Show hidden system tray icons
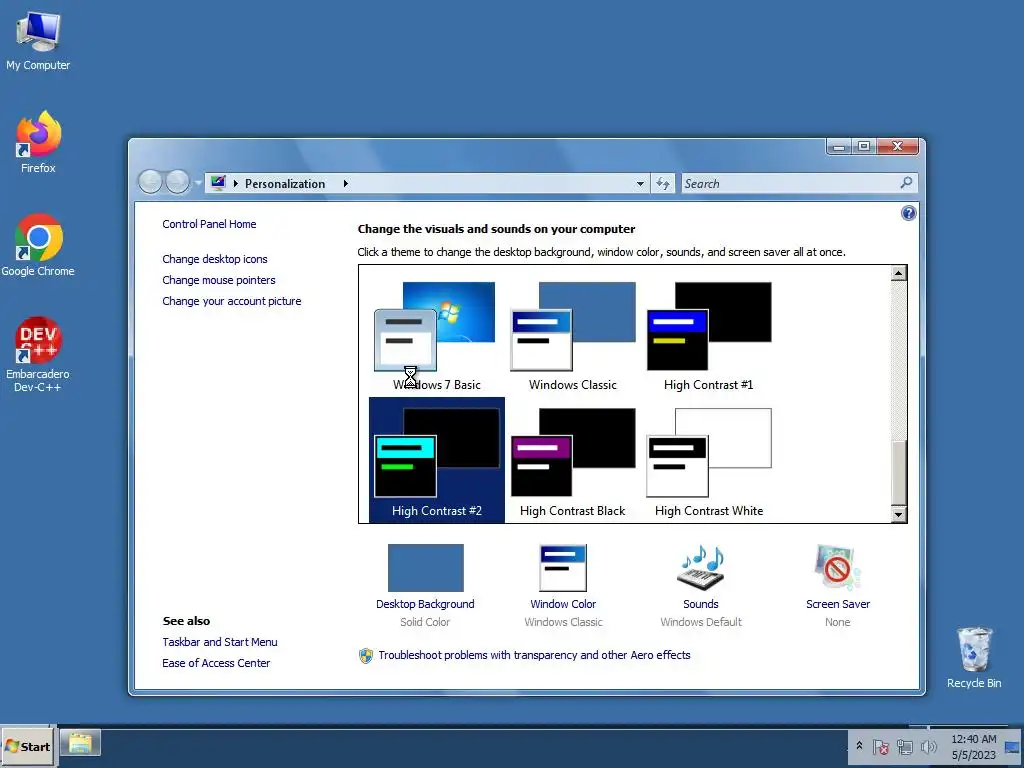Screen dimensions: 1024x768 tap(859, 746)
